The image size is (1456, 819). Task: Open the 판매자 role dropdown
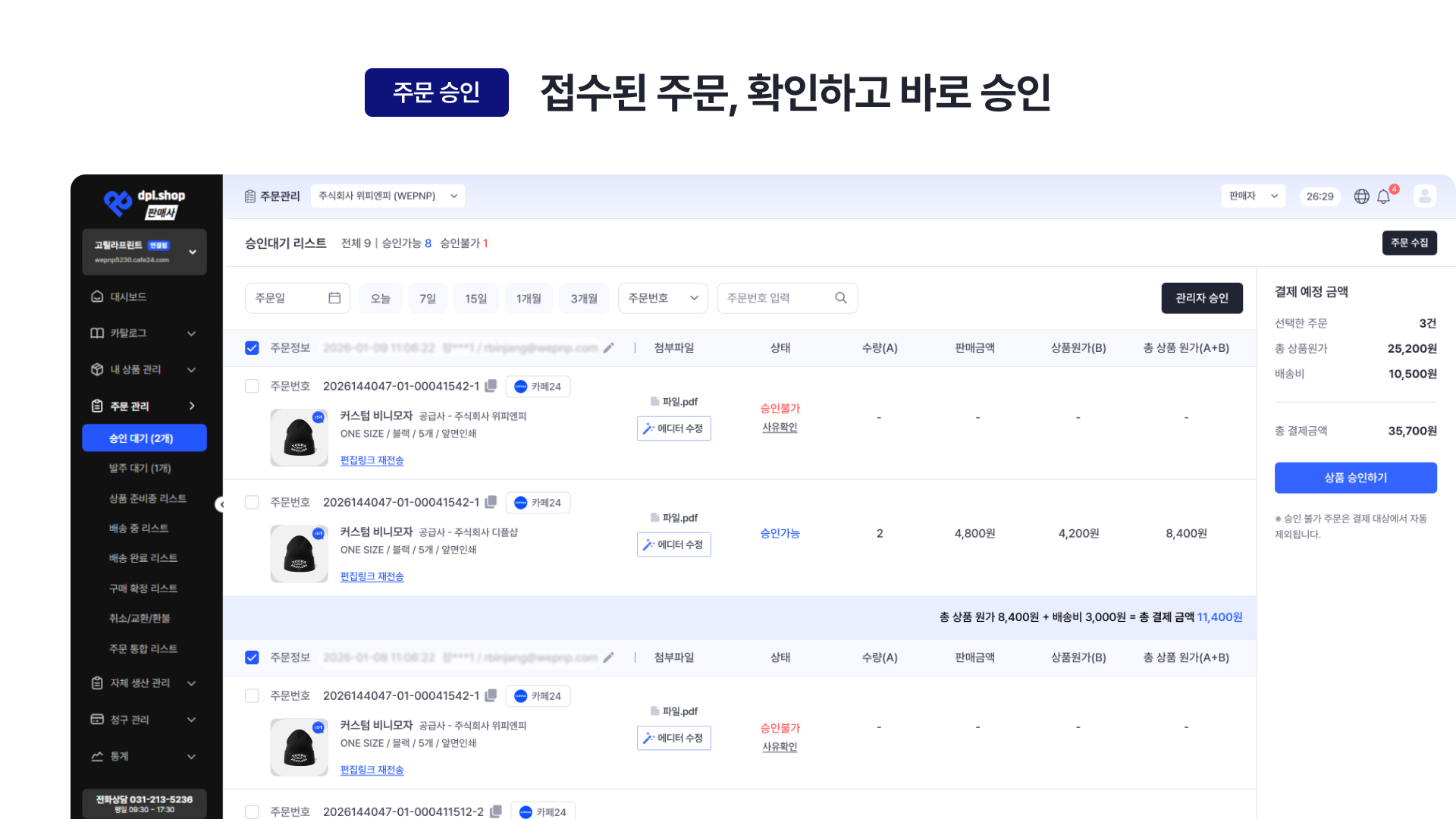tap(1253, 196)
